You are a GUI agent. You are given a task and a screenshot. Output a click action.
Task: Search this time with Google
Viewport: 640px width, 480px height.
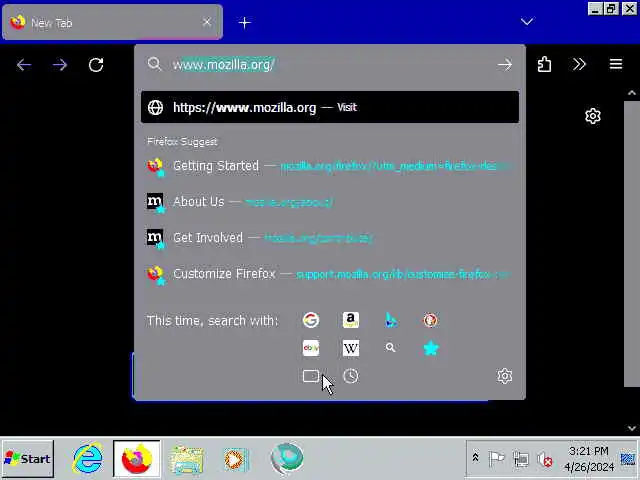pos(311,320)
